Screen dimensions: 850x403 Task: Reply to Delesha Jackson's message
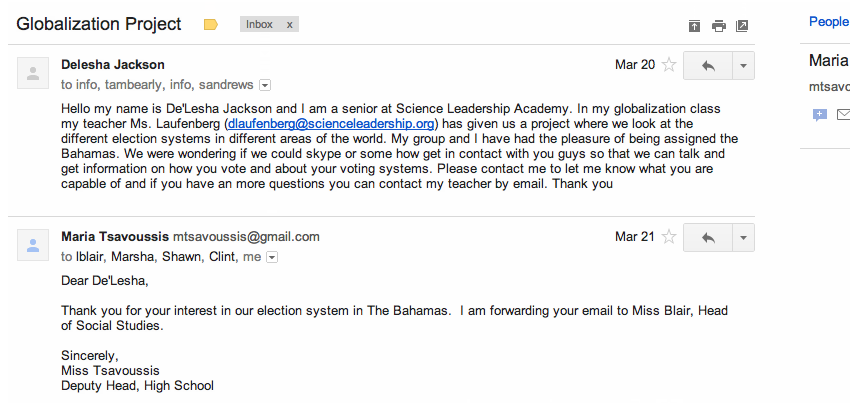(x=709, y=65)
